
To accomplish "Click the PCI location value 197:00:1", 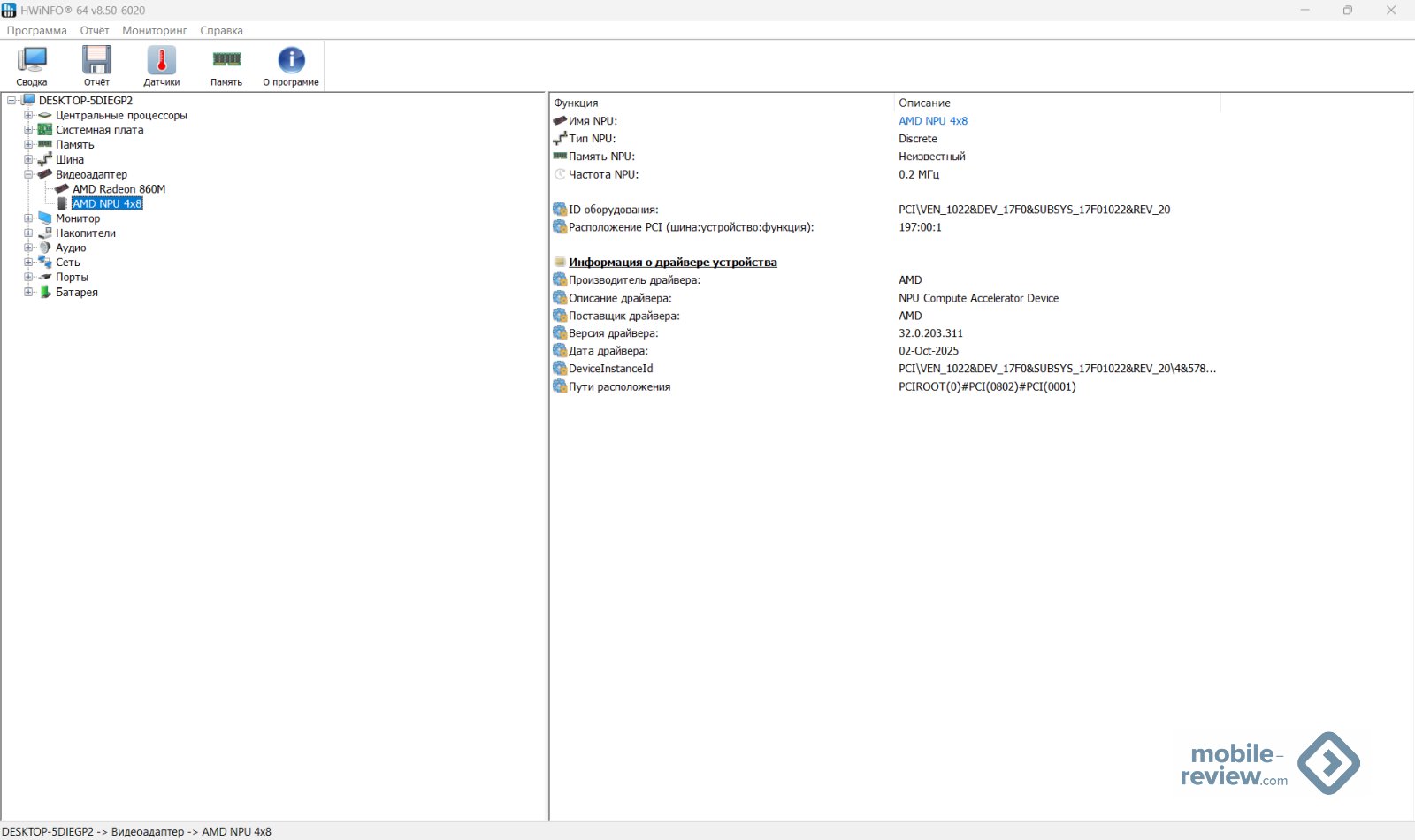I will click(x=920, y=227).
